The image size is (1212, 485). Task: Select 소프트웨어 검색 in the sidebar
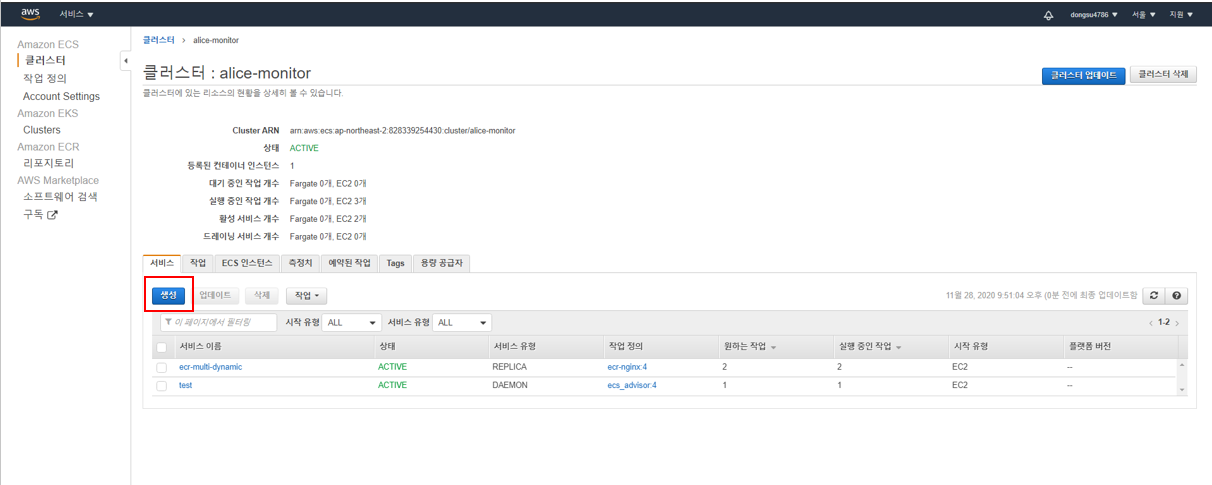click(x=60, y=197)
